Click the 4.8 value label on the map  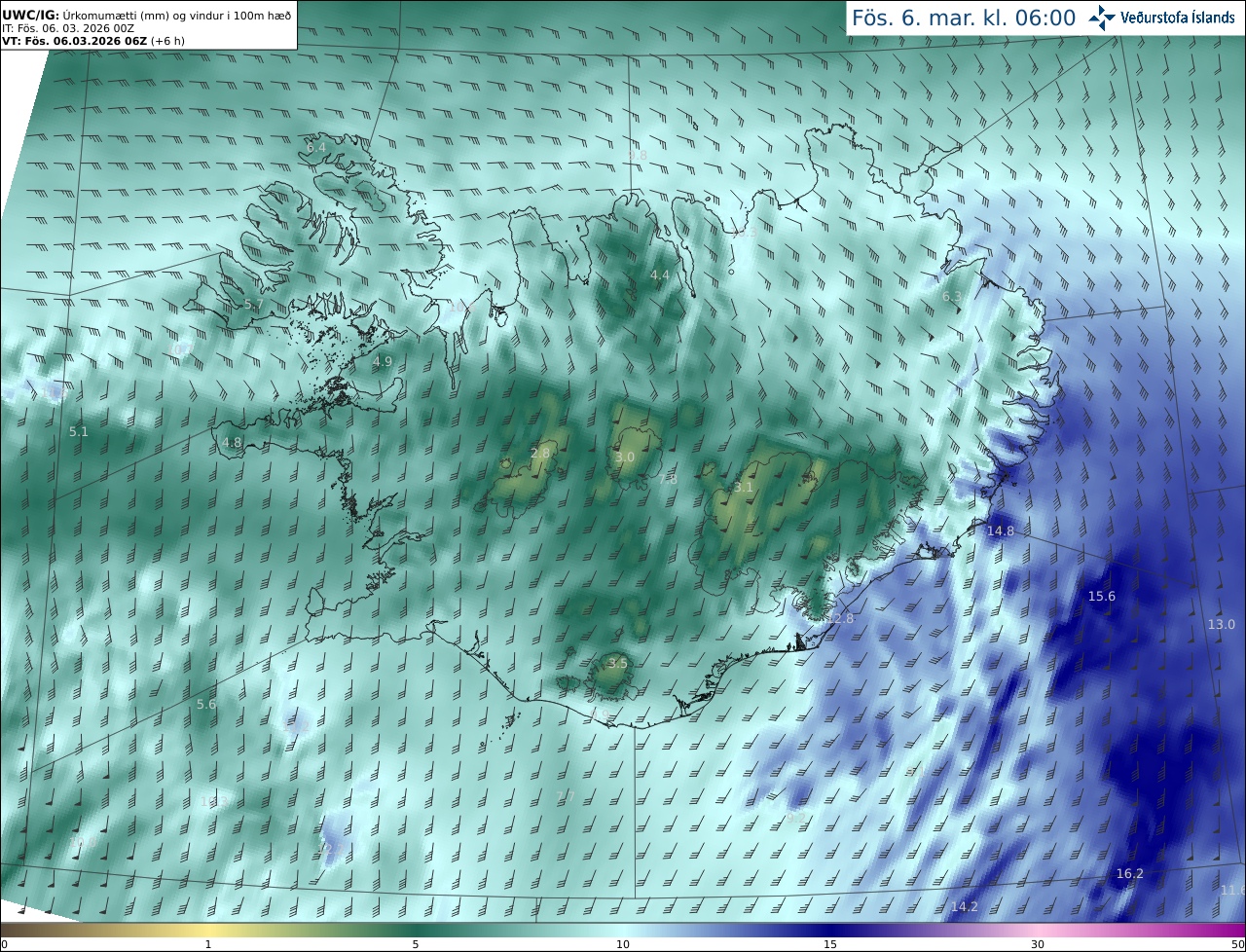pos(232,442)
